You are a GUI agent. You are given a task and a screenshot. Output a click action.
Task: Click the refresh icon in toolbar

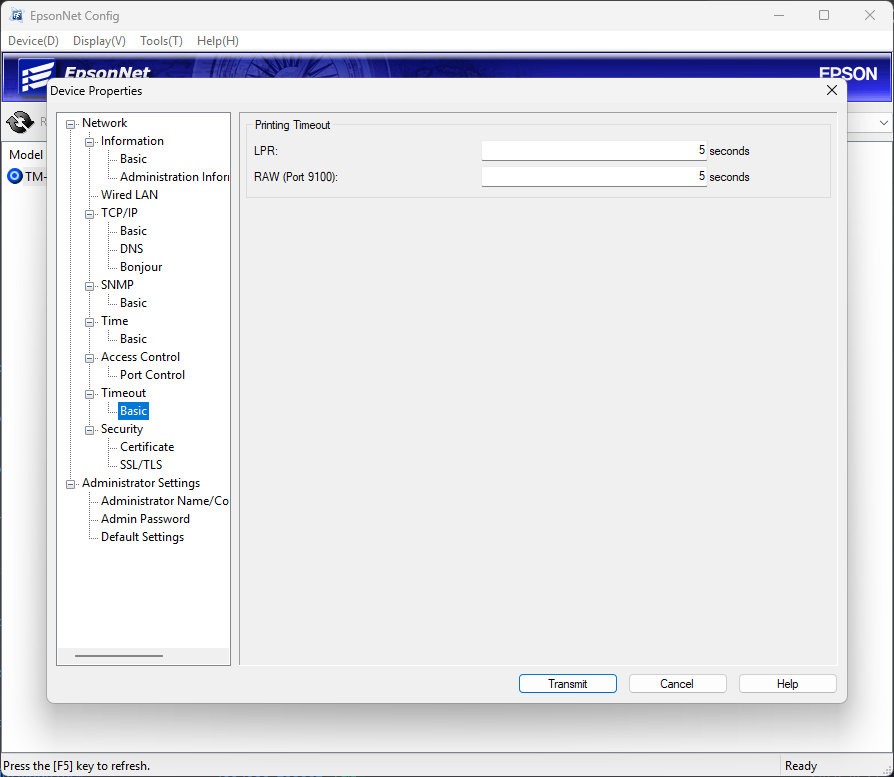[x=20, y=123]
